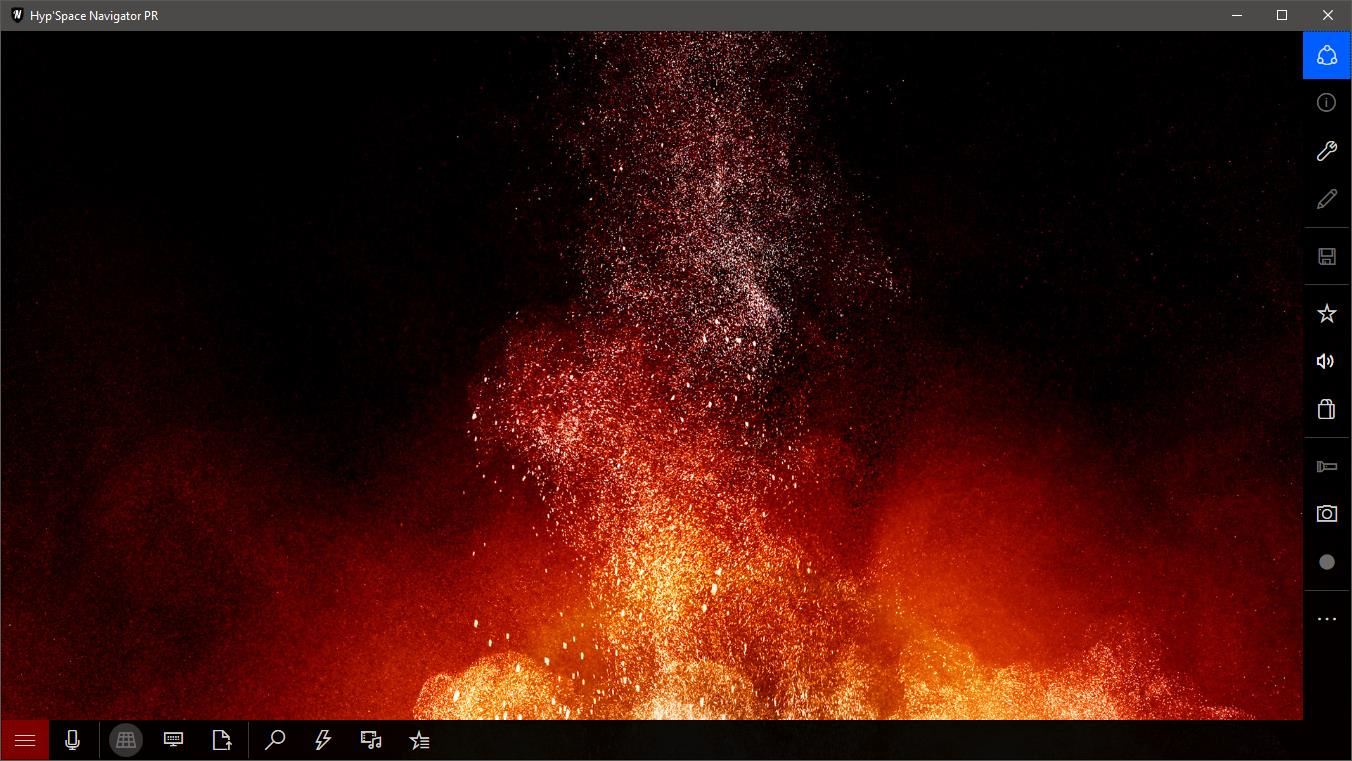Click the pencil edit icon

(x=1327, y=199)
